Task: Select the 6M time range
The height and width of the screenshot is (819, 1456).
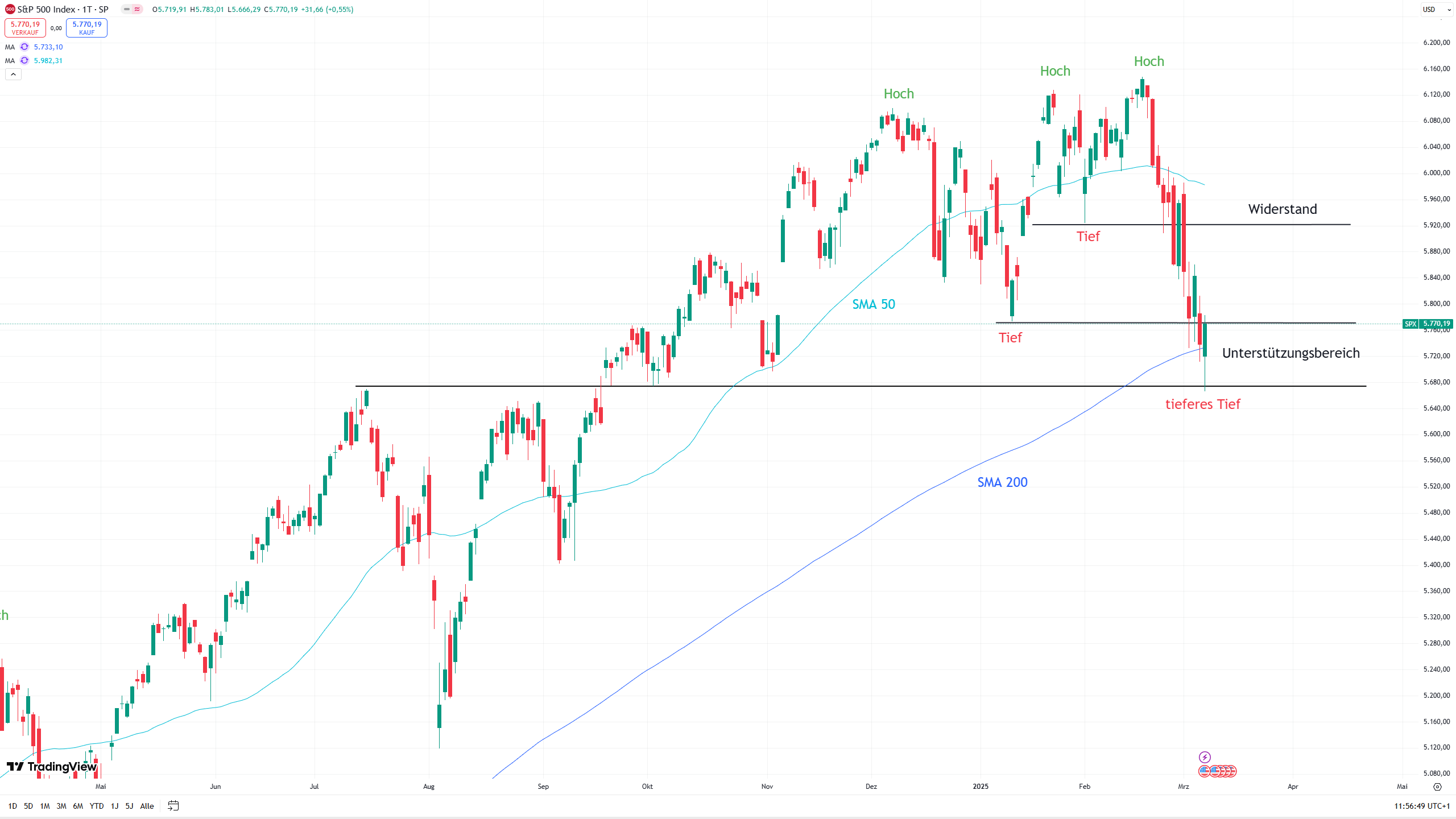Action: point(78,806)
